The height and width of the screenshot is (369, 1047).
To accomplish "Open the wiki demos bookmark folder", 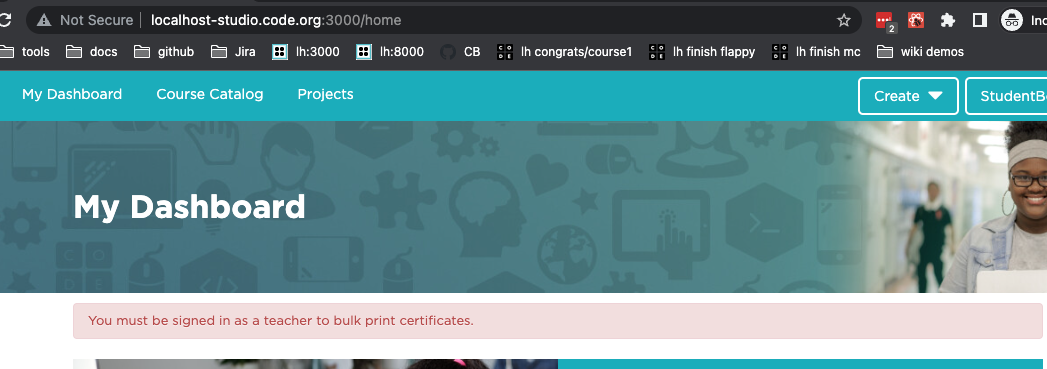I will click(920, 51).
